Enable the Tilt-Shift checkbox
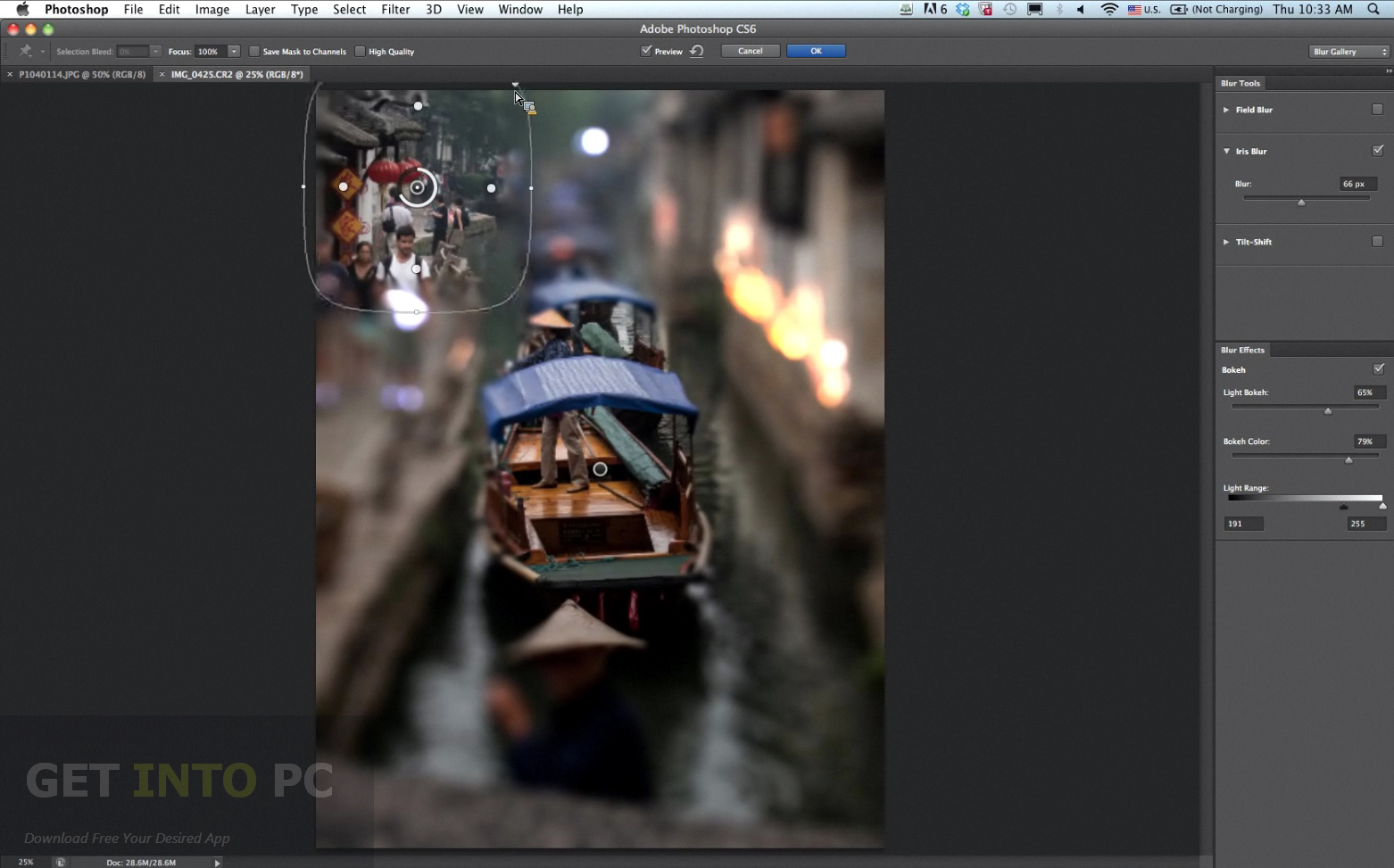The height and width of the screenshot is (868, 1394). [x=1377, y=242]
